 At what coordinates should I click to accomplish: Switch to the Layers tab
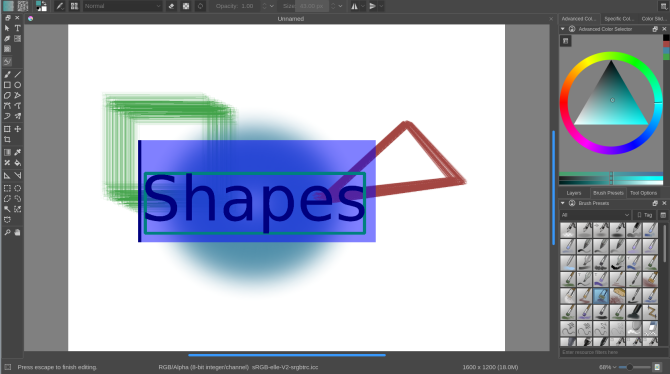574,193
